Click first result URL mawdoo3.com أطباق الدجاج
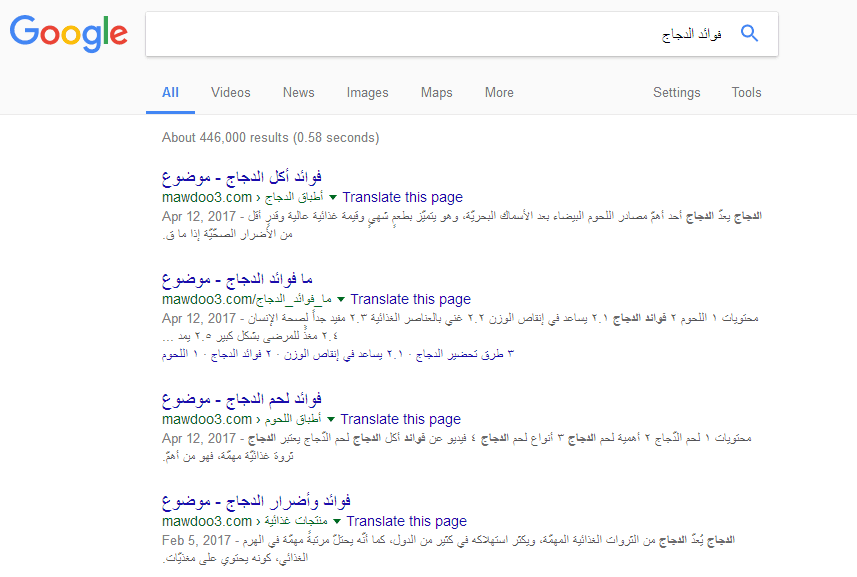Viewport: 857px width, 577px height. click(x=243, y=197)
